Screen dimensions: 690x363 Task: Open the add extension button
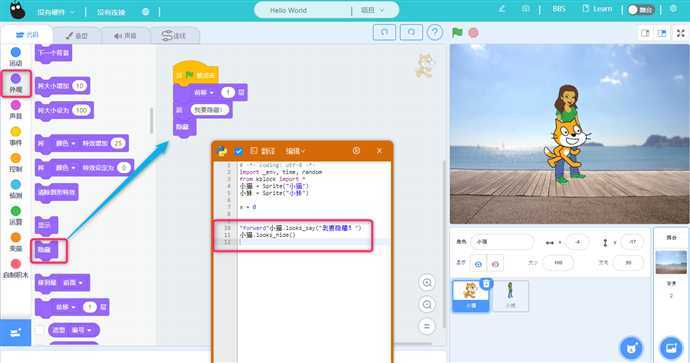(15, 333)
